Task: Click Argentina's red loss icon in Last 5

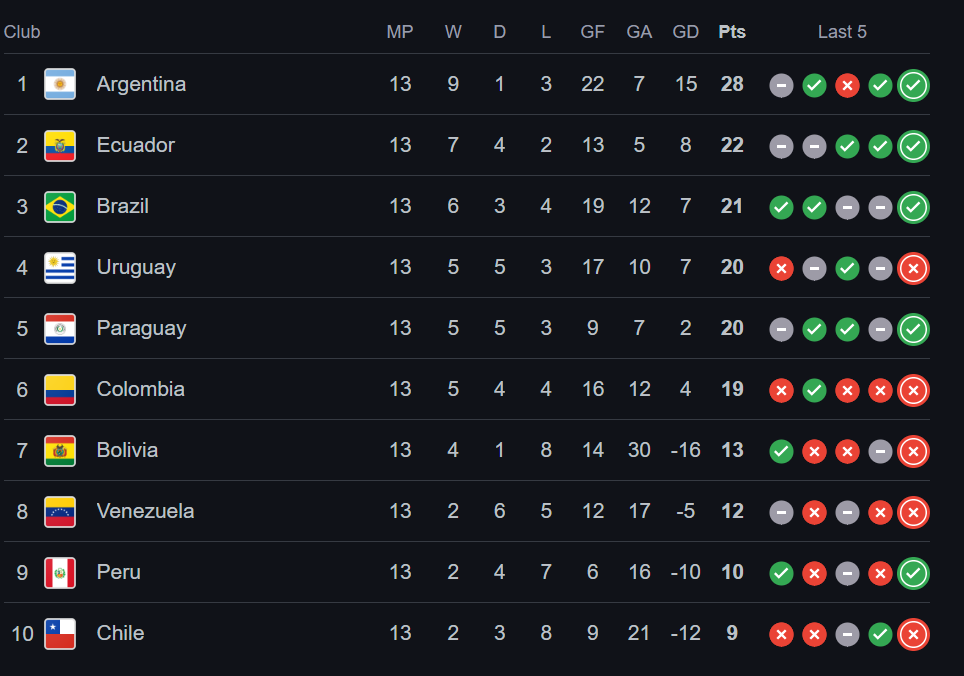Action: click(847, 85)
